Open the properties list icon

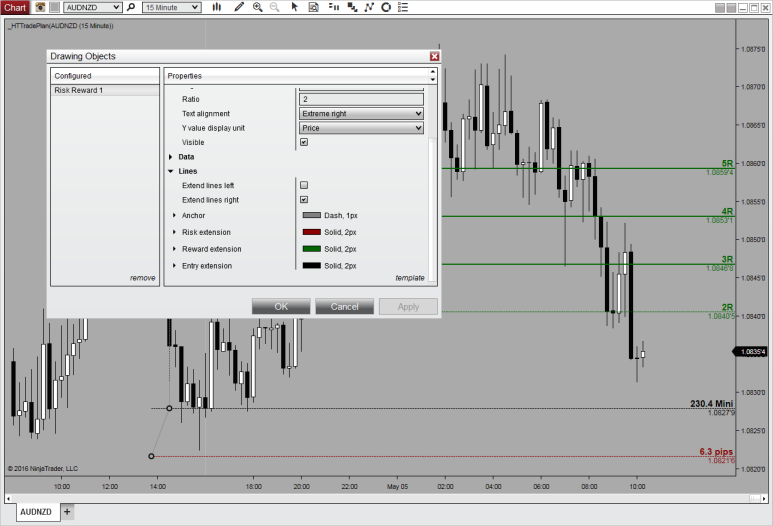point(403,7)
